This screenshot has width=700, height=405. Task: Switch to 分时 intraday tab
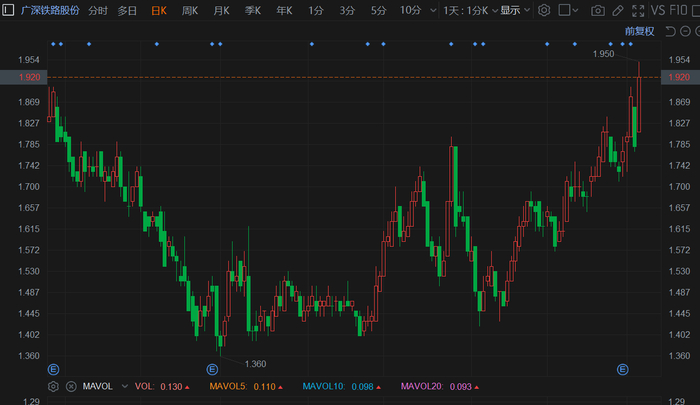click(x=98, y=10)
